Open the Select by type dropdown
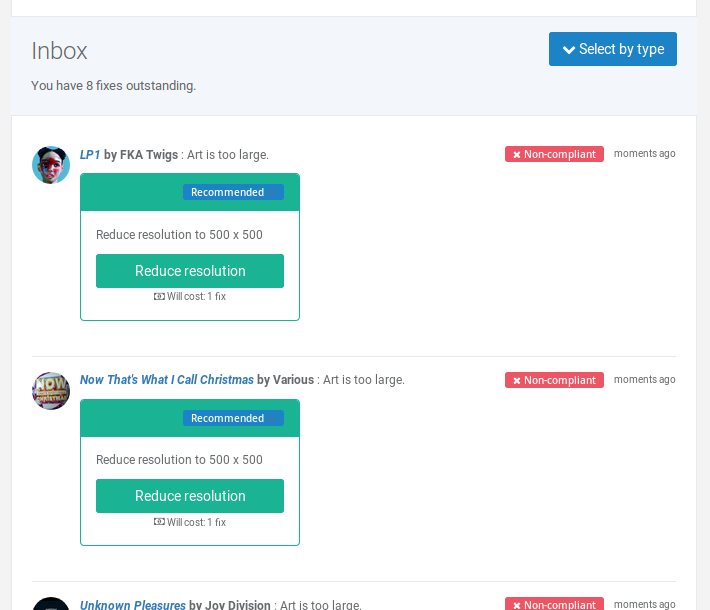 click(x=613, y=49)
